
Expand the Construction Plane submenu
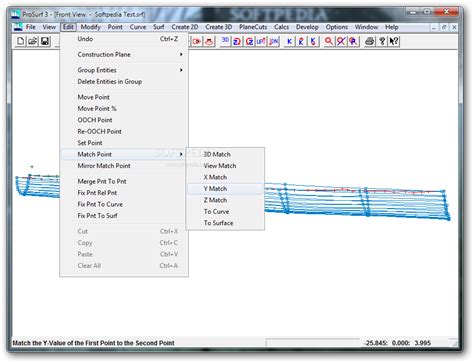(124, 54)
